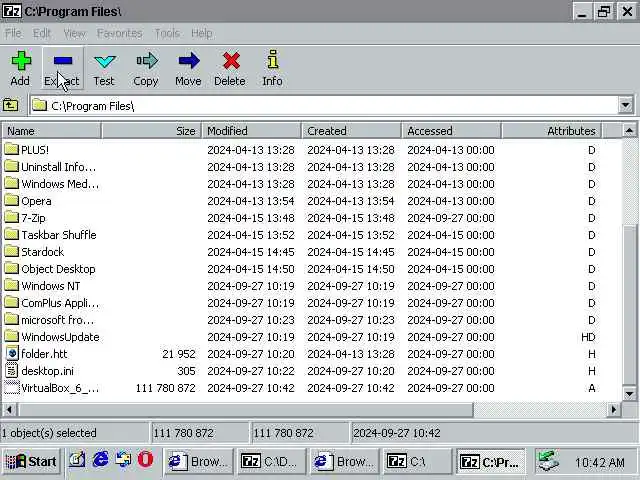Click the address path field
This screenshot has width=640, height=480.
point(324,106)
